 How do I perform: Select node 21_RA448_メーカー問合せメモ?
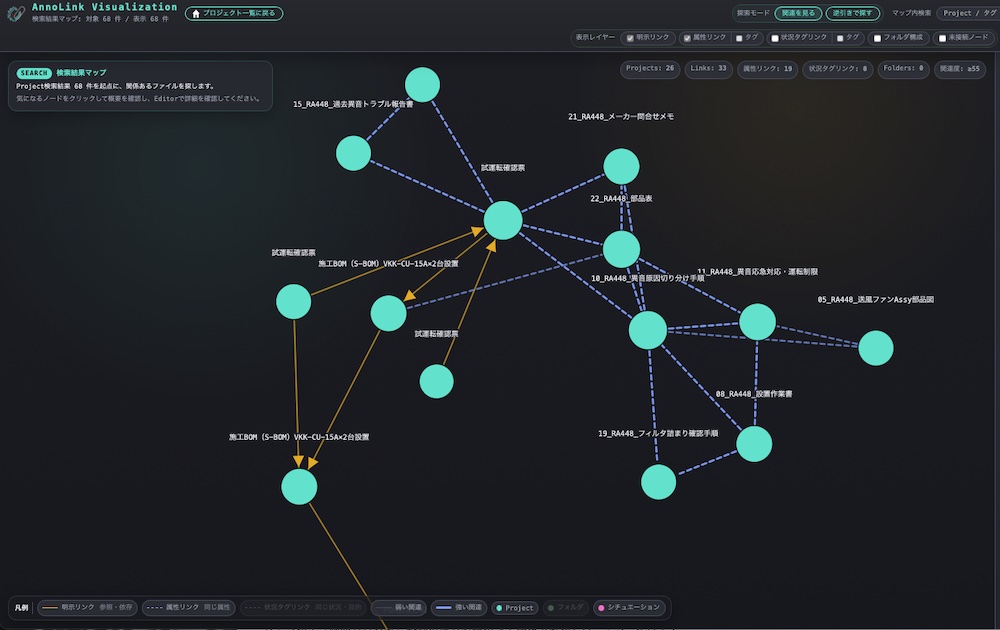[621, 166]
